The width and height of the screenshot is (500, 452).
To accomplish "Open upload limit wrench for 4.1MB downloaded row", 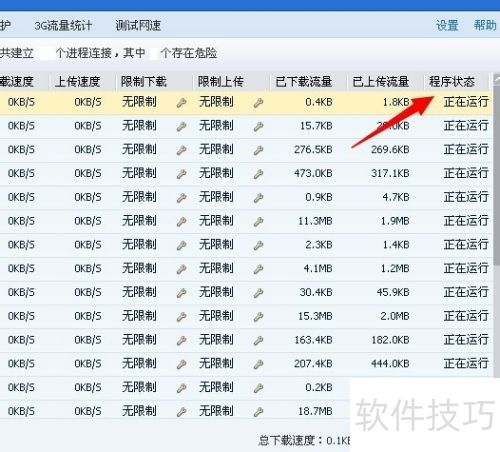I will [x=258, y=269].
